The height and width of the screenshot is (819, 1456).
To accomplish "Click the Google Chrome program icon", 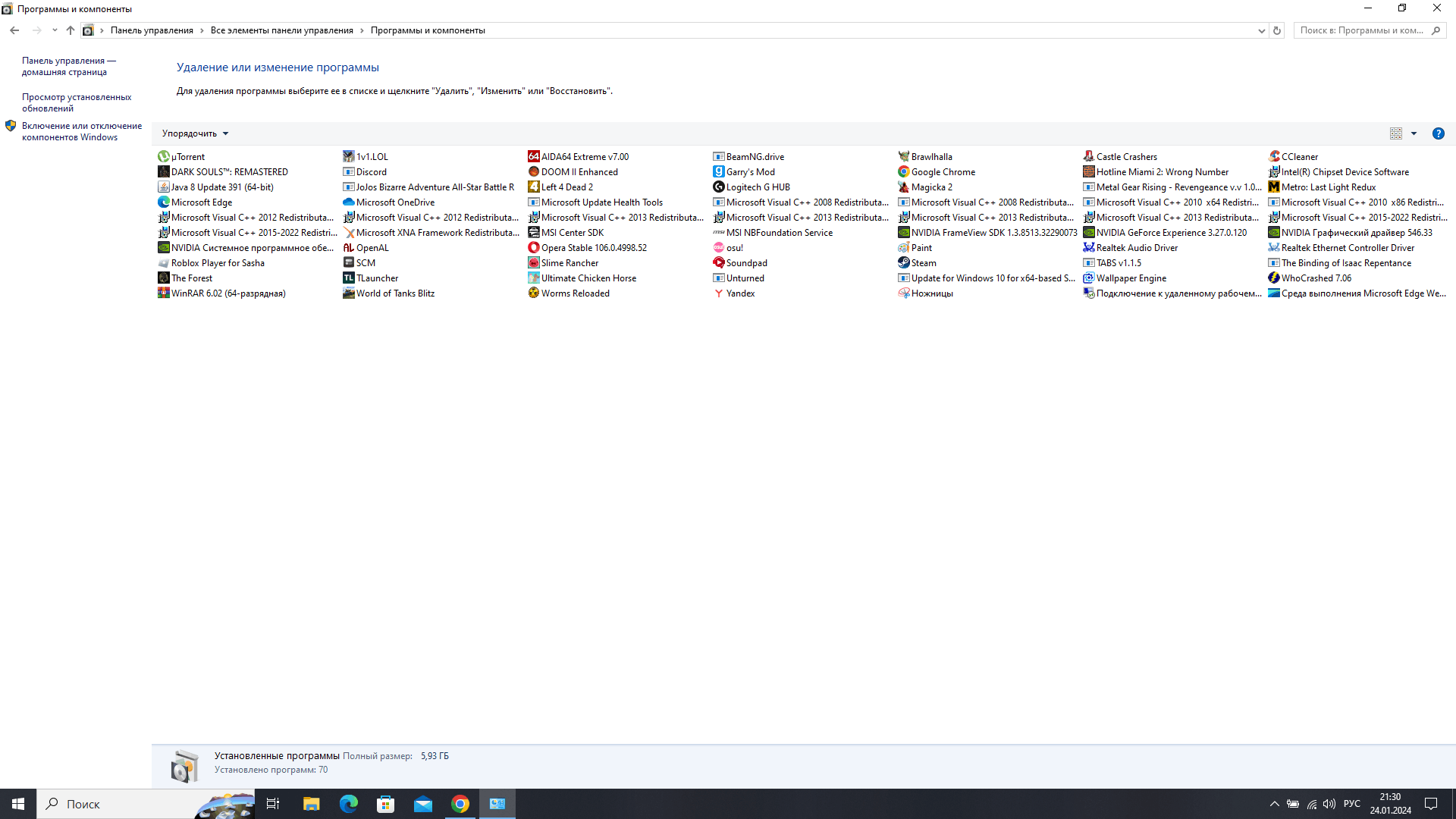I will click(903, 172).
